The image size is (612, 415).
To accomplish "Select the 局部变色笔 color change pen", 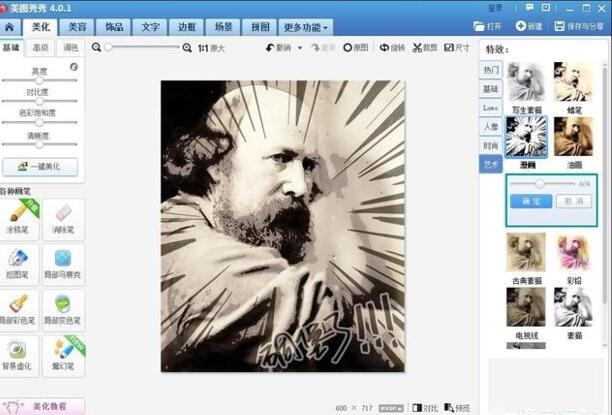I will coord(63,310).
